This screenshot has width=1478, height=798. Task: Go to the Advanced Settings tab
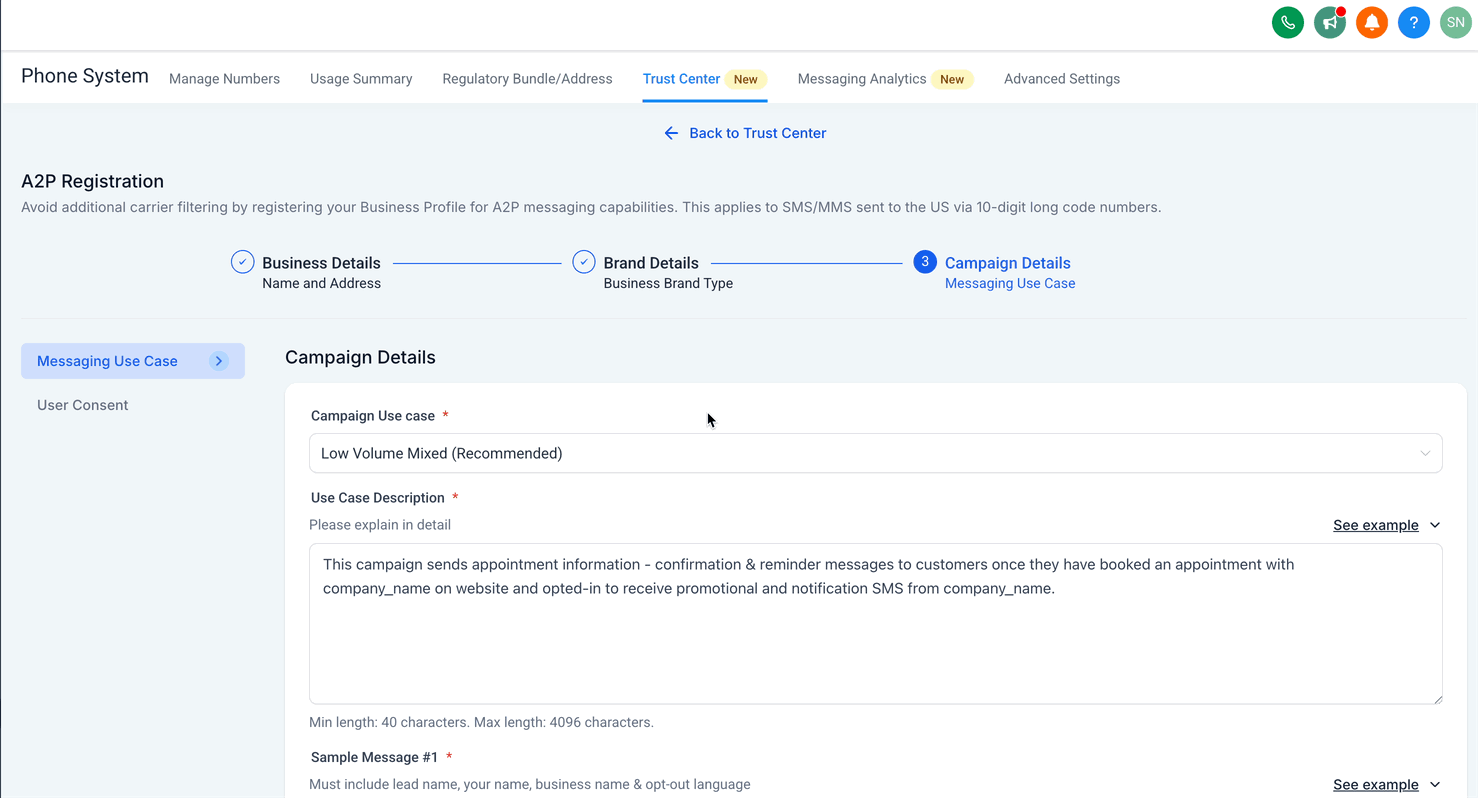(1062, 79)
